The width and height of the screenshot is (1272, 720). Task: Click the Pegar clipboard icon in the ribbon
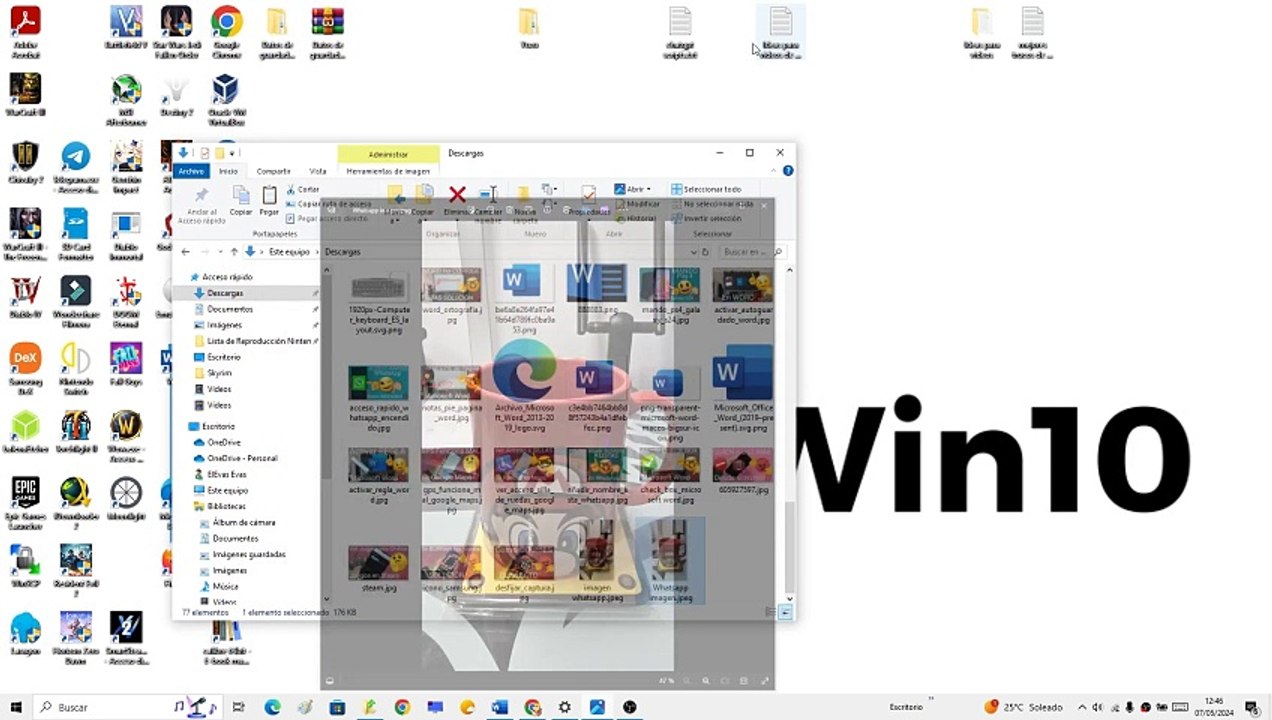pyautogui.click(x=269, y=200)
